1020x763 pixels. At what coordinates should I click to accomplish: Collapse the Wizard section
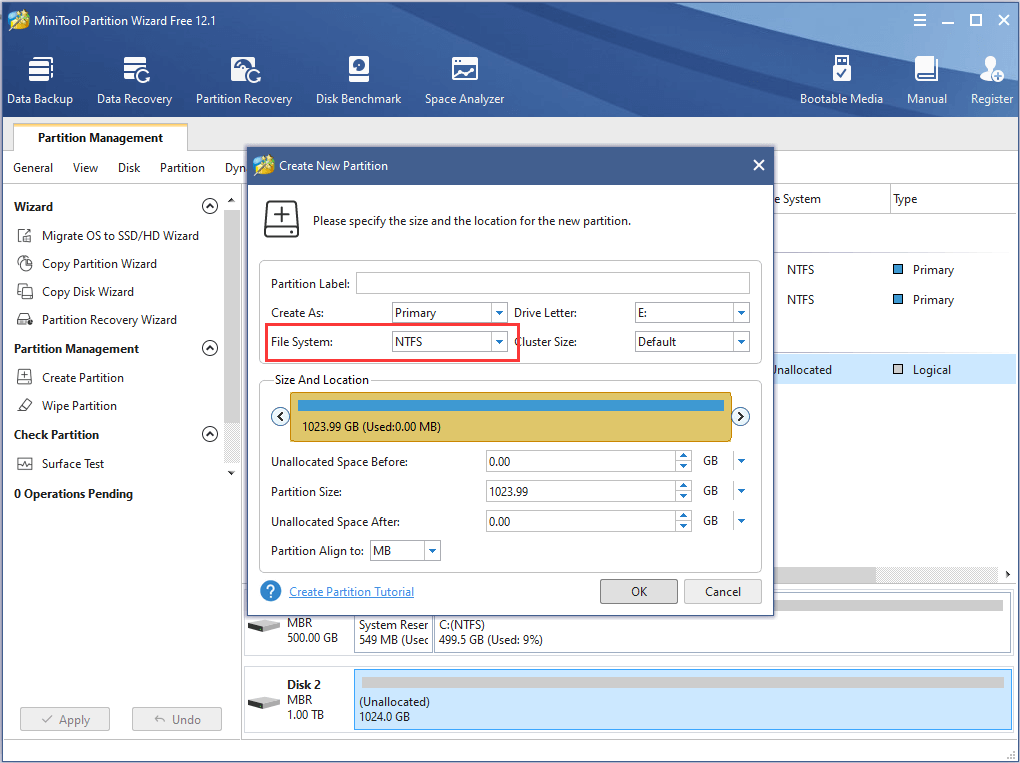pos(209,206)
